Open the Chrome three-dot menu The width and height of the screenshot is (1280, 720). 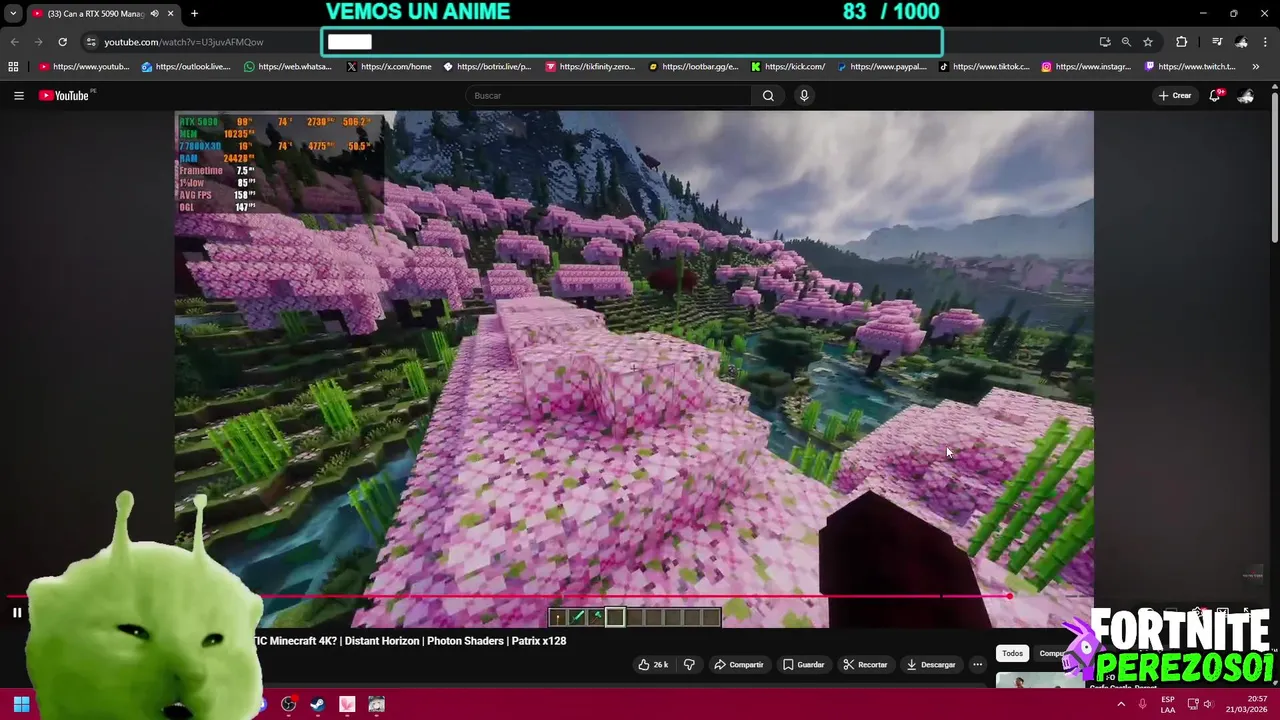point(1265,42)
